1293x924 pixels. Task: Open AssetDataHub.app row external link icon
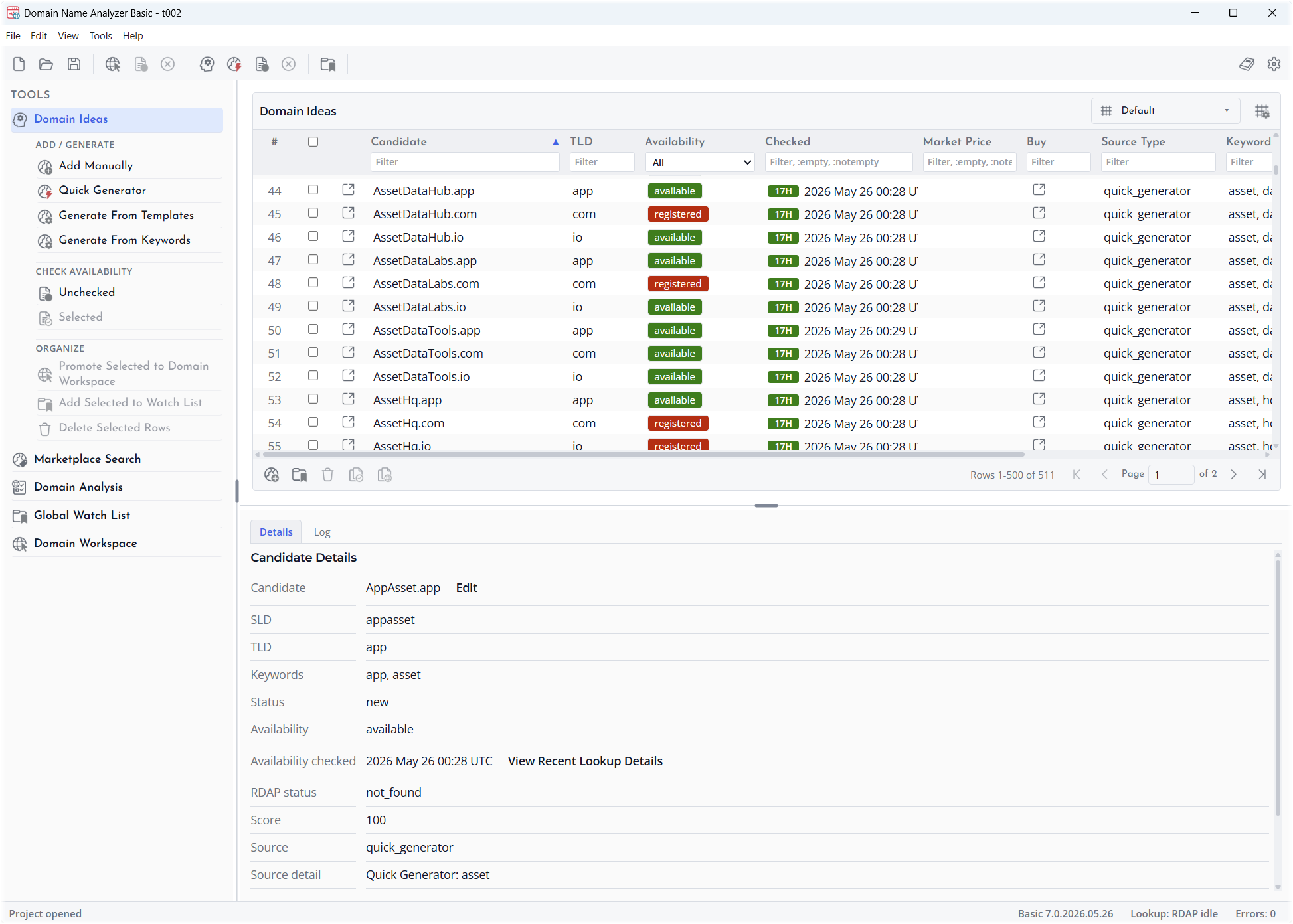pyautogui.click(x=349, y=190)
